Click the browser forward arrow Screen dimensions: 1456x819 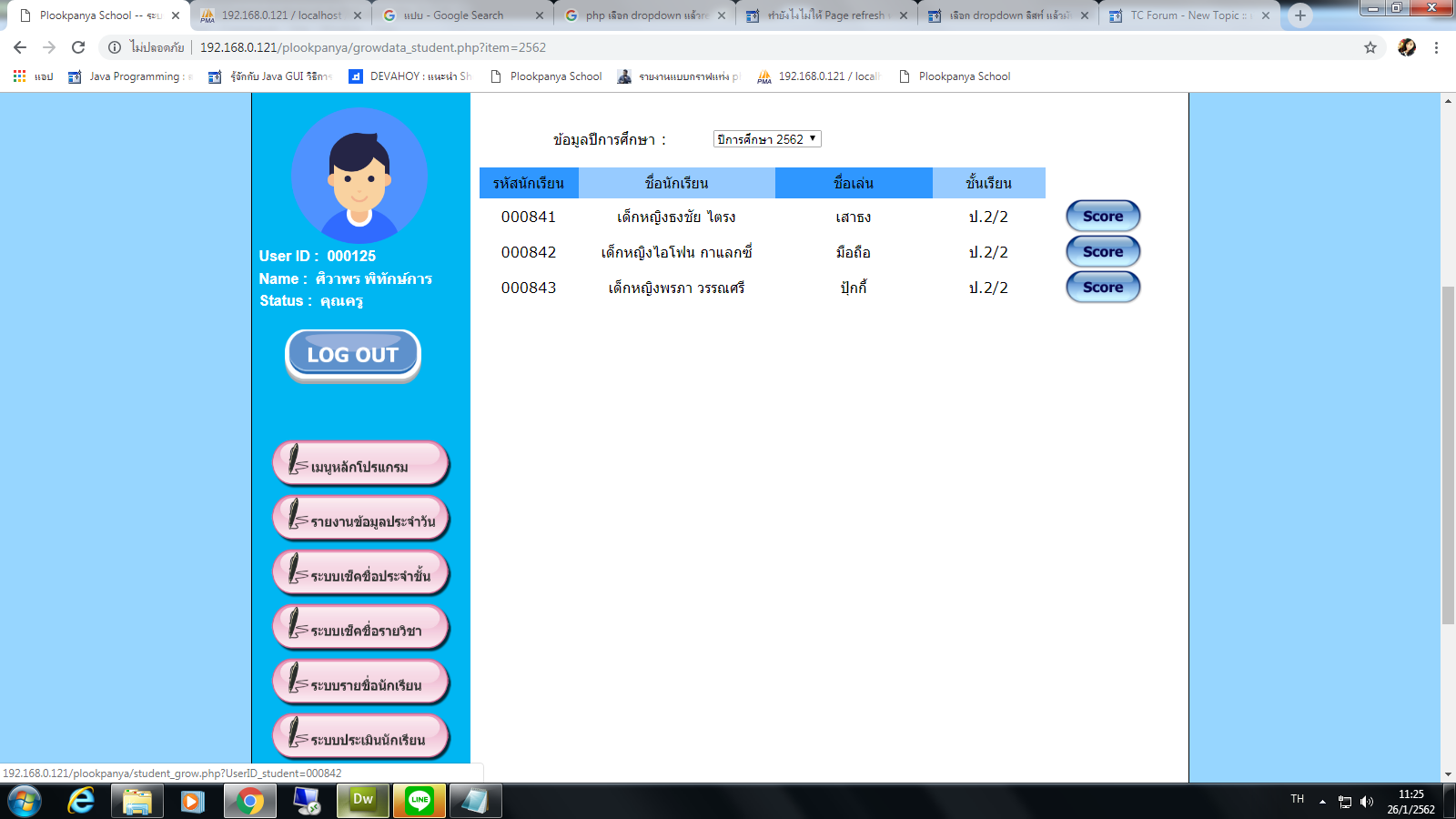click(x=49, y=47)
